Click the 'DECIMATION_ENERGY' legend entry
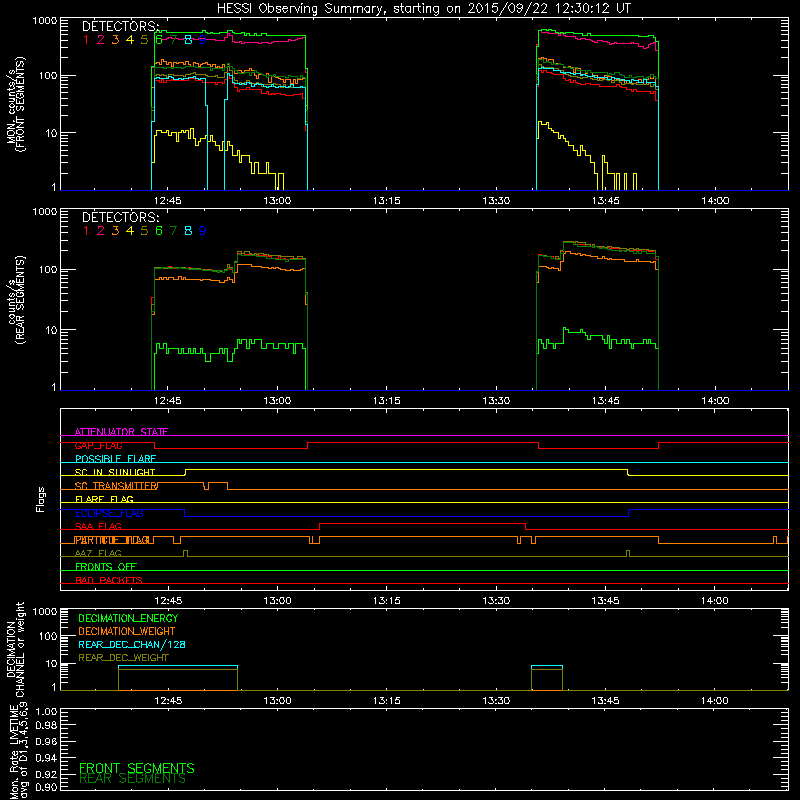Image resolution: width=800 pixels, height=800 pixels. click(128, 618)
